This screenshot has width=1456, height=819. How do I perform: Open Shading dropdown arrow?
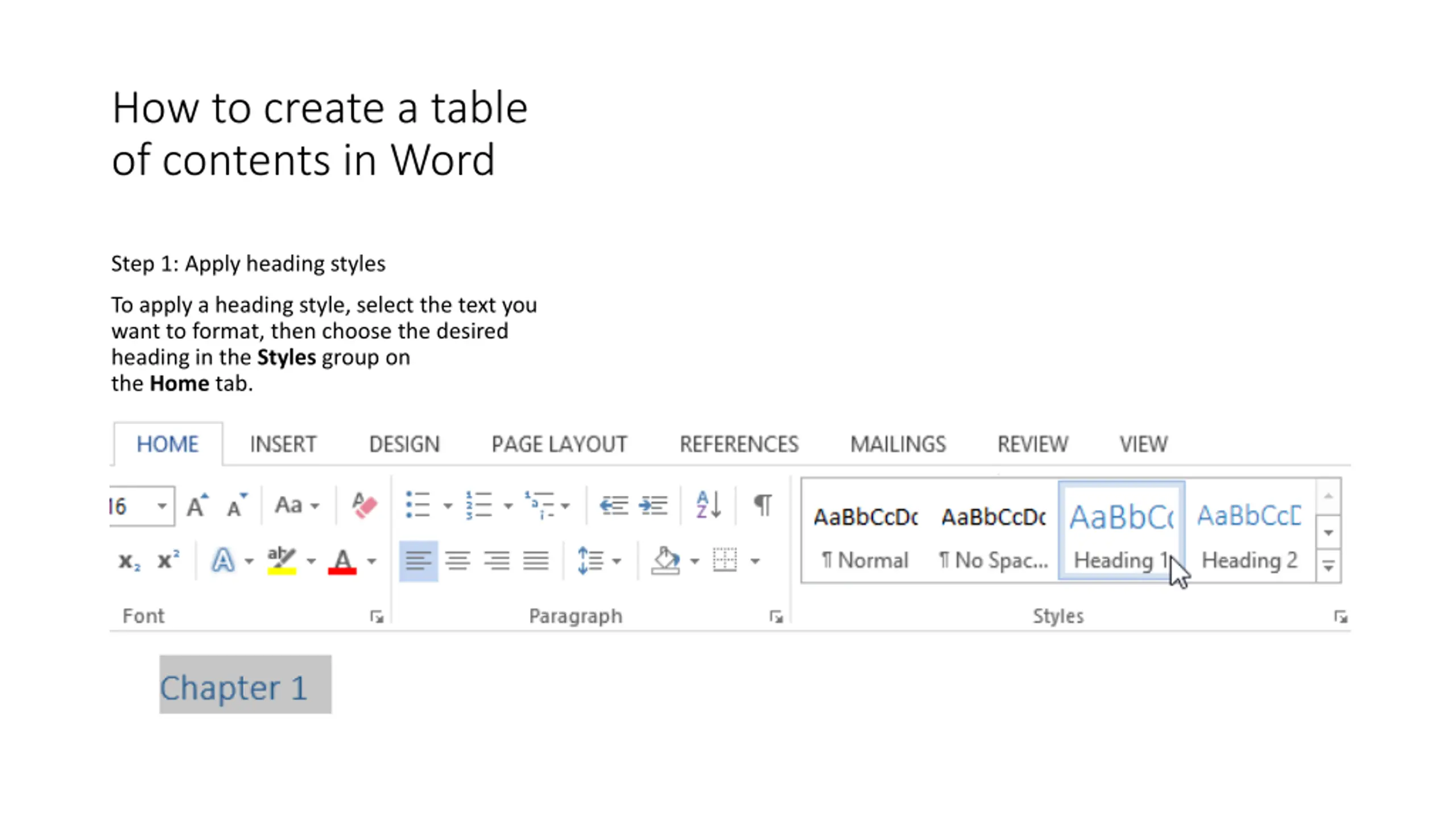pyautogui.click(x=694, y=561)
